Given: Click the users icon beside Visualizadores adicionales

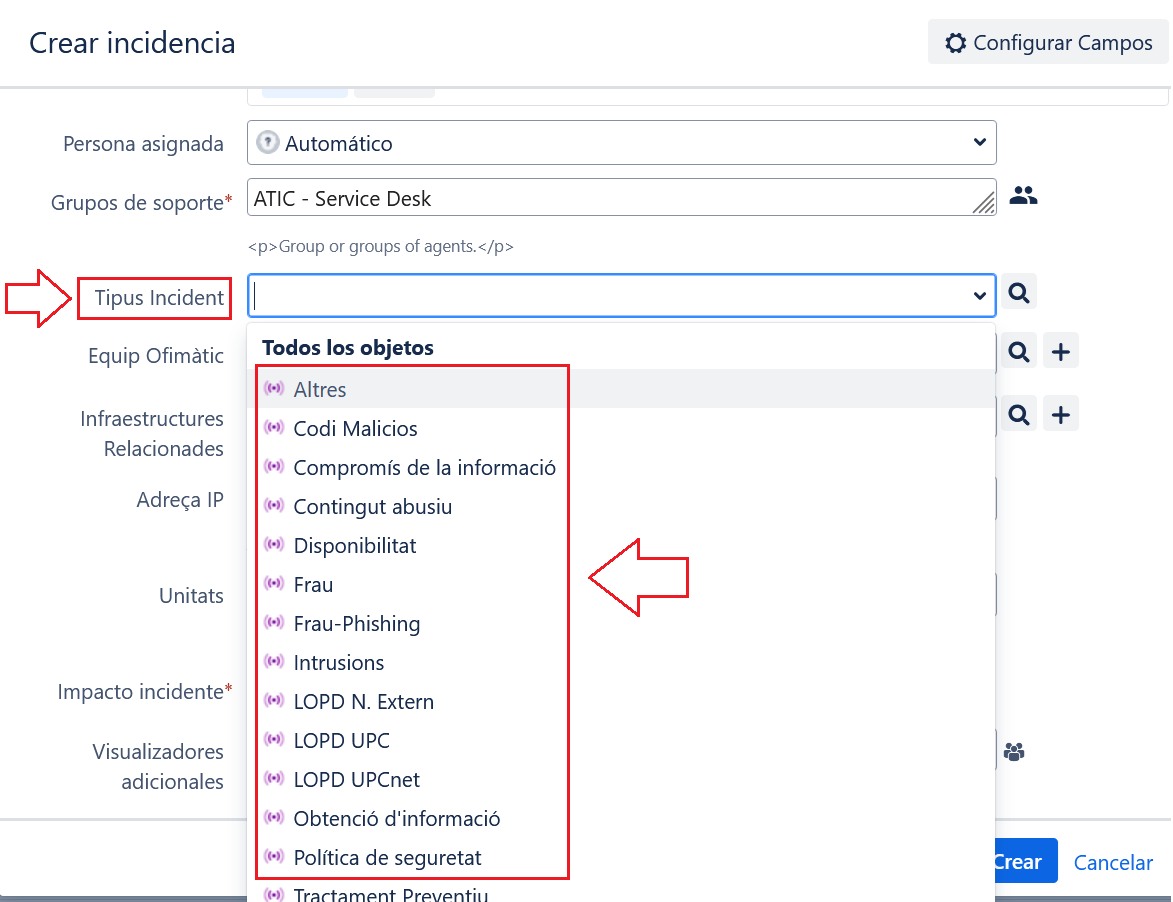Looking at the screenshot, I should tap(1014, 751).
